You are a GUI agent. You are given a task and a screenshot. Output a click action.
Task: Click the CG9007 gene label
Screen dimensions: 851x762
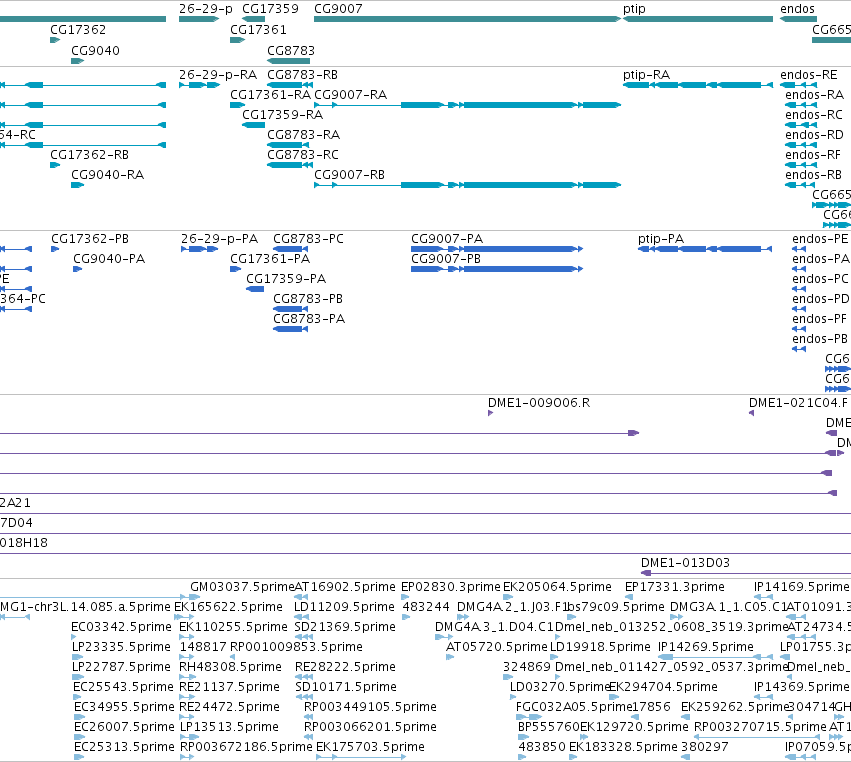(x=338, y=9)
